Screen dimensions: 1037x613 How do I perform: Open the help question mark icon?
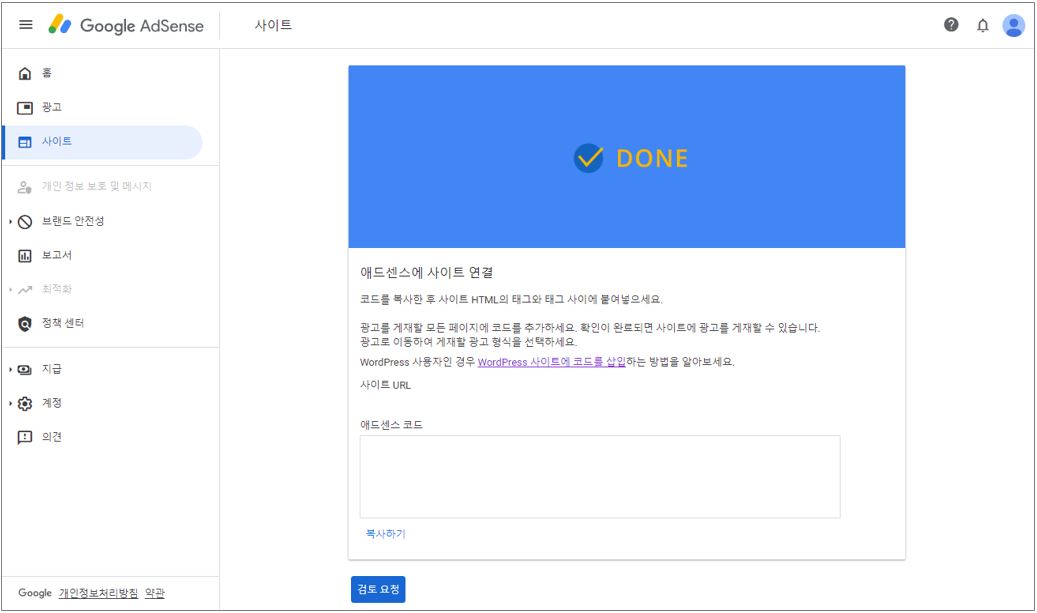click(x=951, y=26)
